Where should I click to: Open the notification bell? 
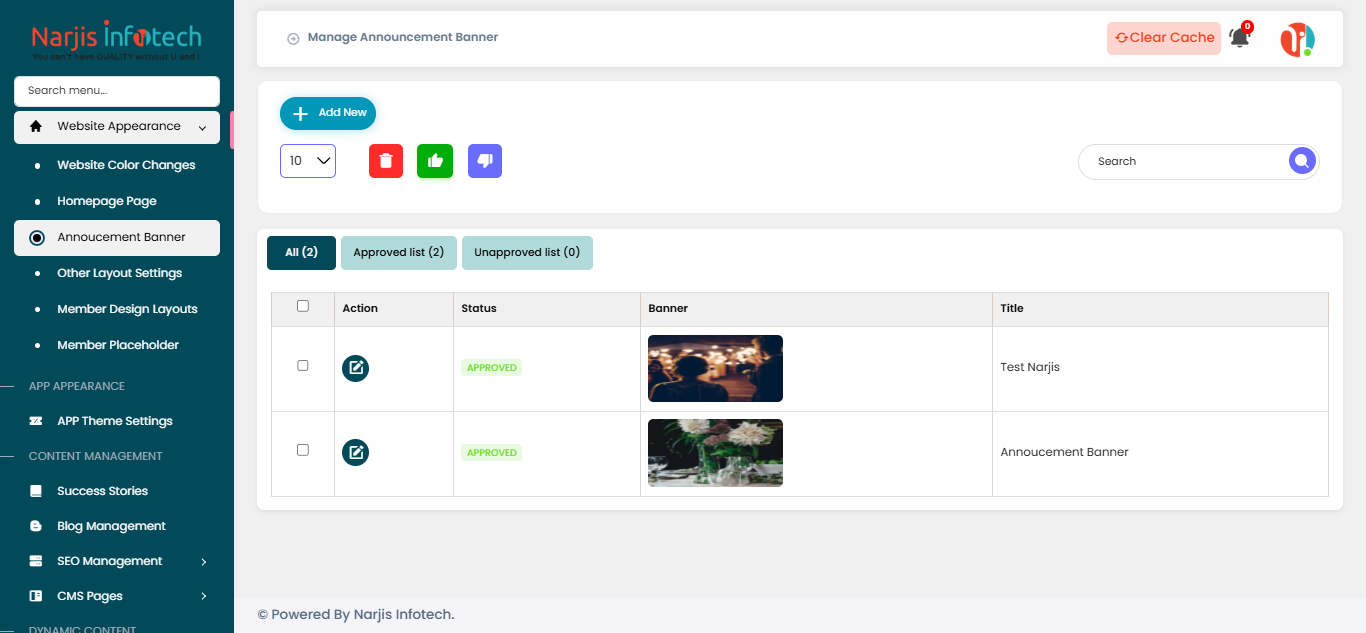pos(1240,38)
